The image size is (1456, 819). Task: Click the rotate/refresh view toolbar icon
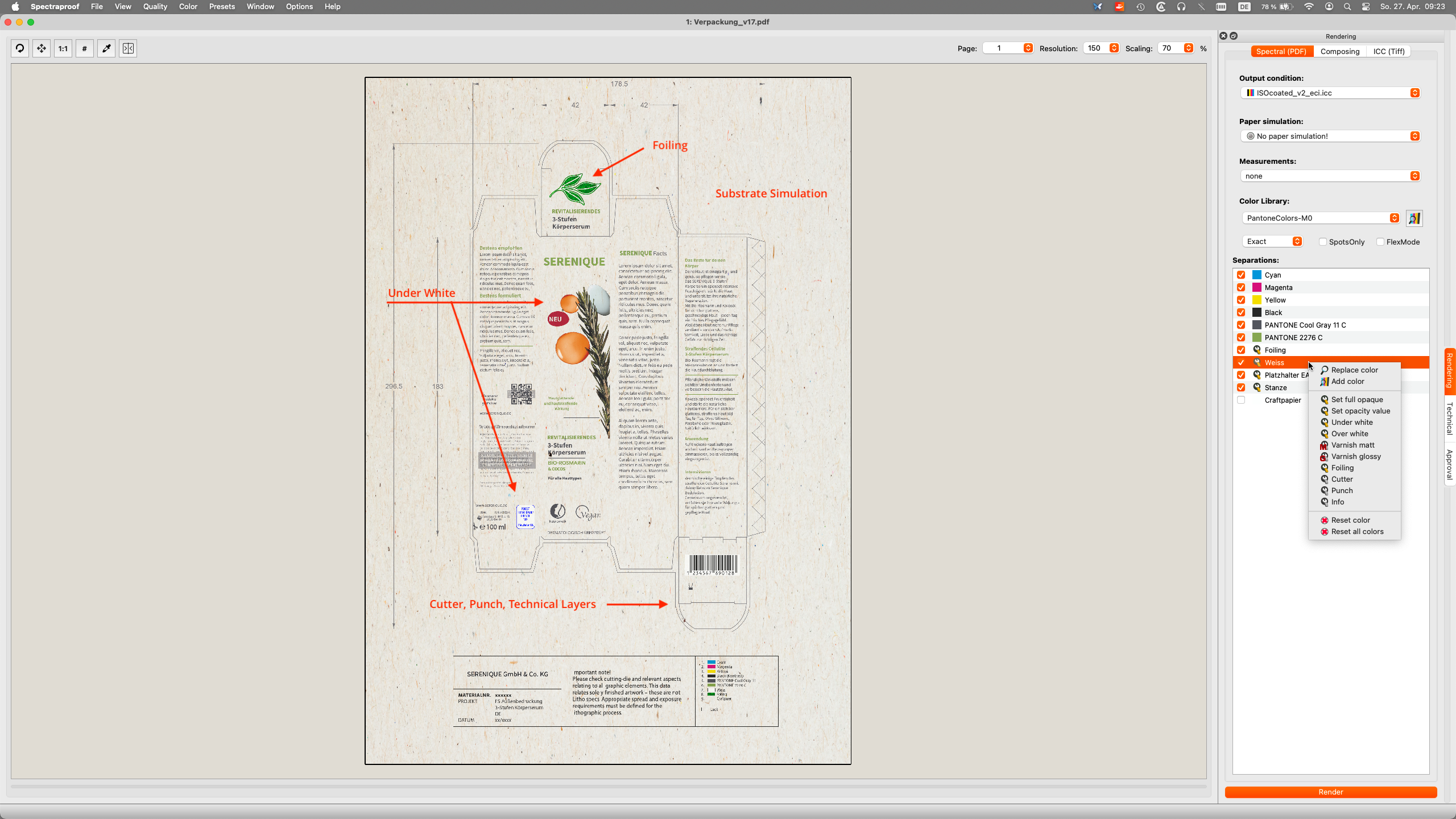20,48
